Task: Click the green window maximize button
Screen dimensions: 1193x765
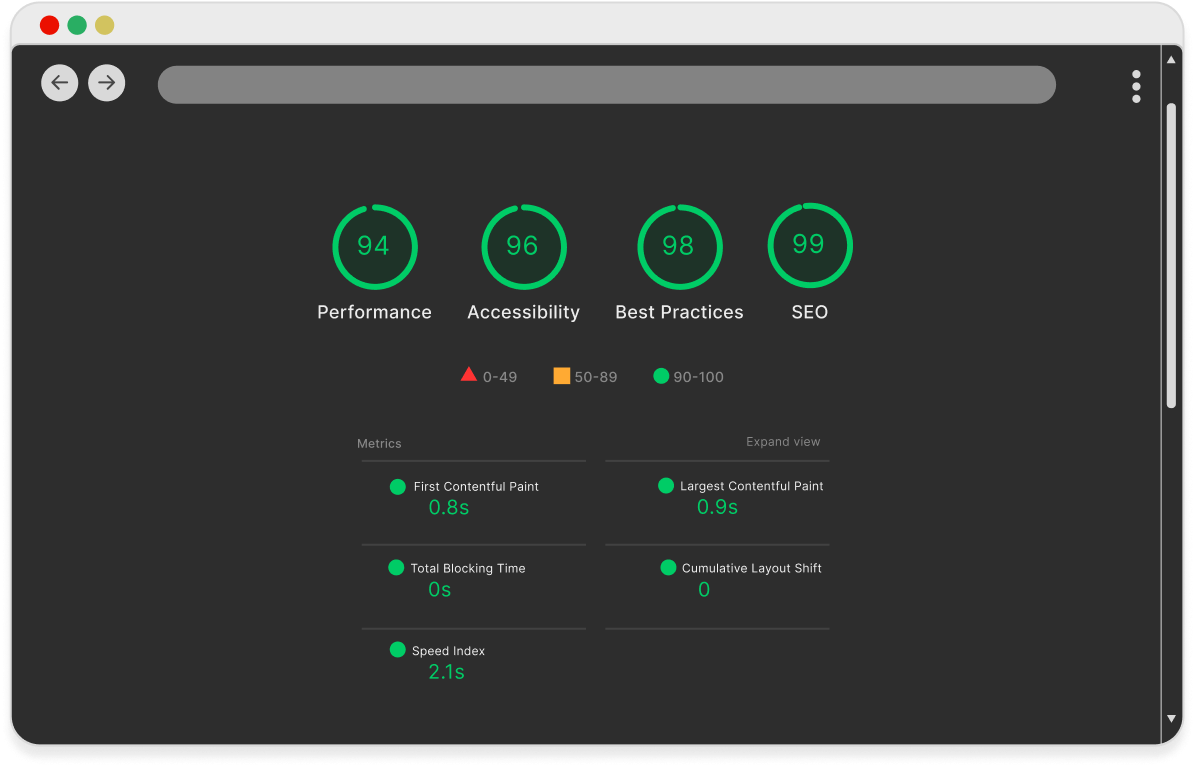Action: click(77, 25)
